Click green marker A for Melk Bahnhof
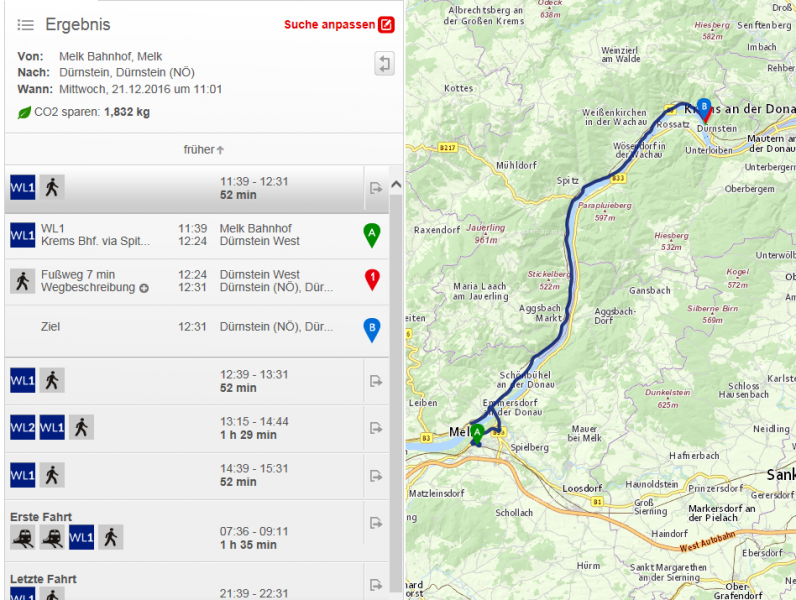The width and height of the screenshot is (796, 600). point(372,235)
